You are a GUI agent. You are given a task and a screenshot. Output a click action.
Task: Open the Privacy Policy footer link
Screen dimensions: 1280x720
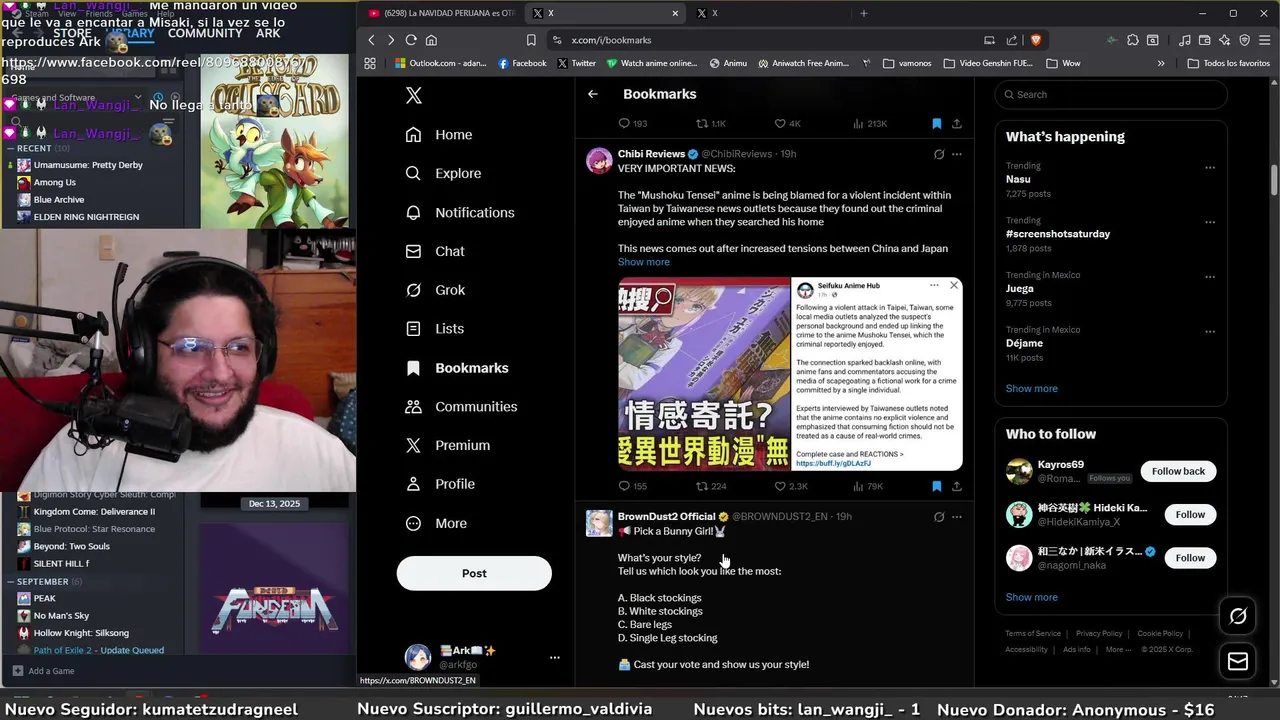click(x=1099, y=633)
